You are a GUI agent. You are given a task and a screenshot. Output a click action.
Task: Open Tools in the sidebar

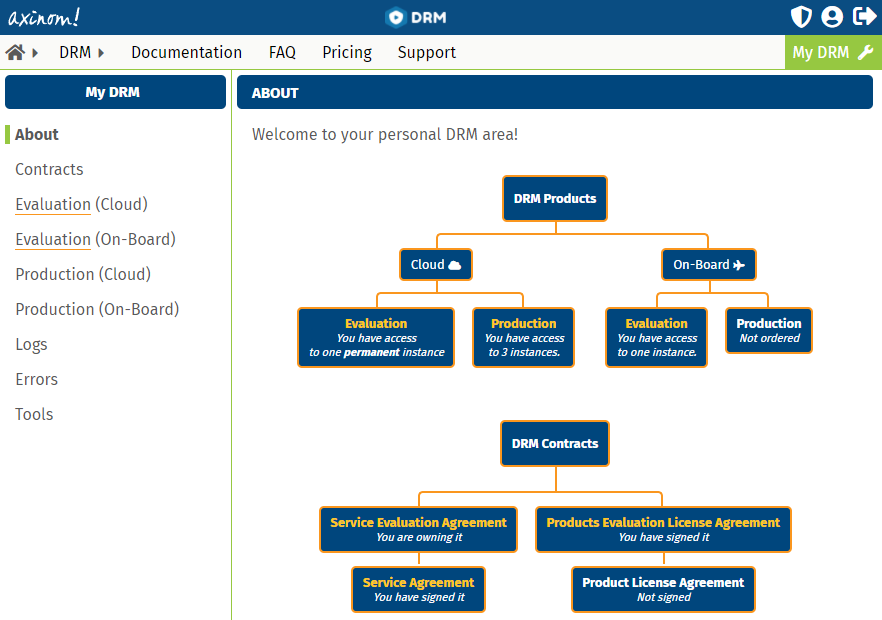(34, 414)
